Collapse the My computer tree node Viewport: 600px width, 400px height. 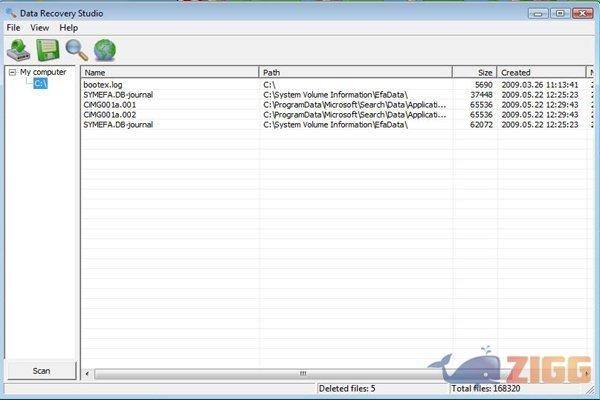click(12, 72)
